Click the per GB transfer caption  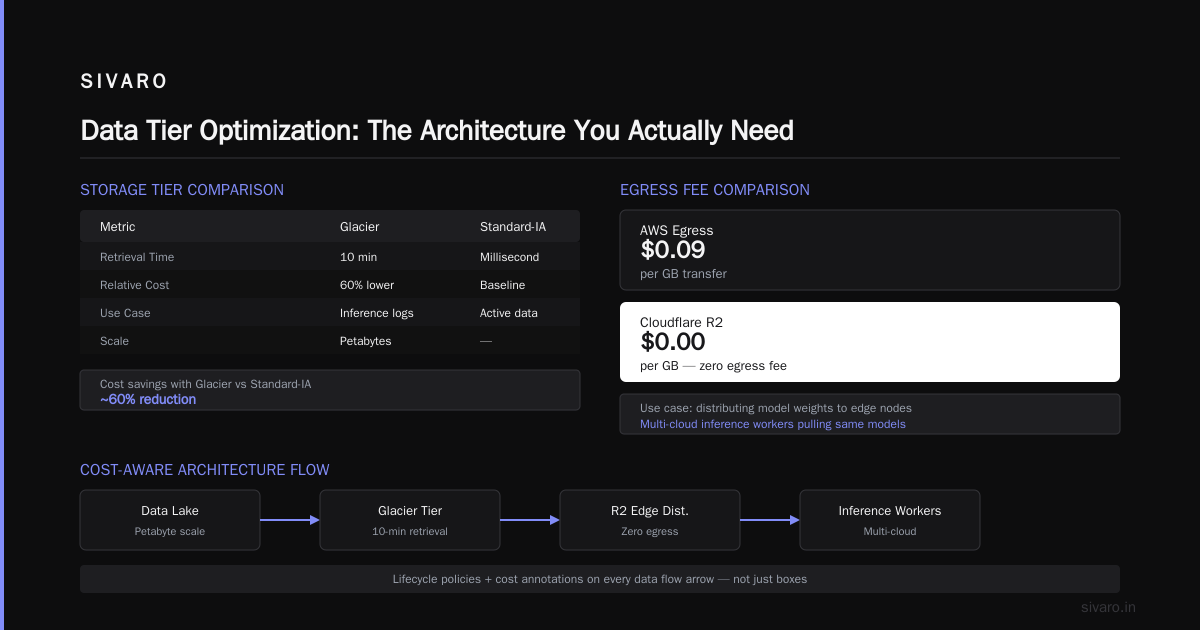click(x=683, y=273)
